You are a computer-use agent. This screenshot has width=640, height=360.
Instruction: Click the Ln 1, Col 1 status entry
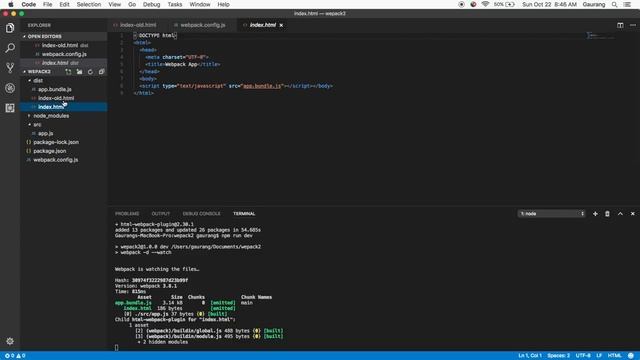[530, 356]
